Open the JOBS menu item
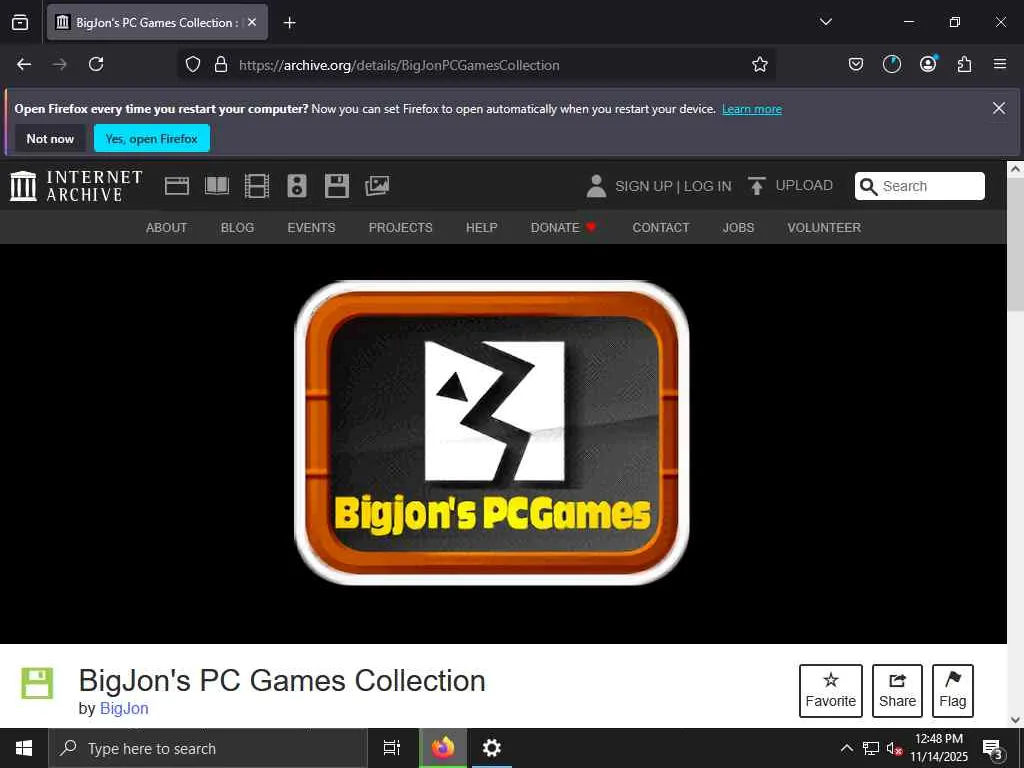The height and width of the screenshot is (768, 1024). point(738,227)
